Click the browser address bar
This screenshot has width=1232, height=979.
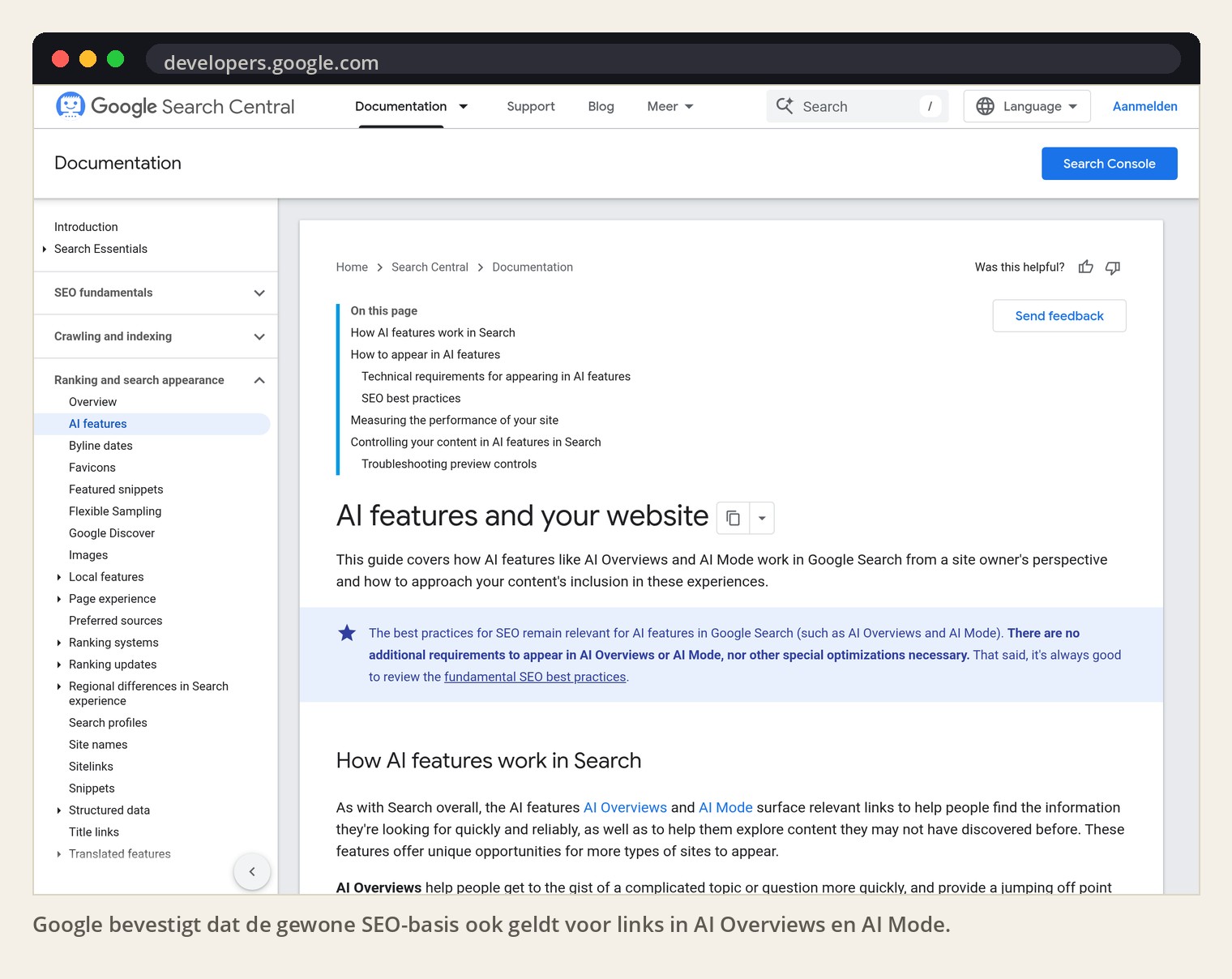tap(663, 59)
